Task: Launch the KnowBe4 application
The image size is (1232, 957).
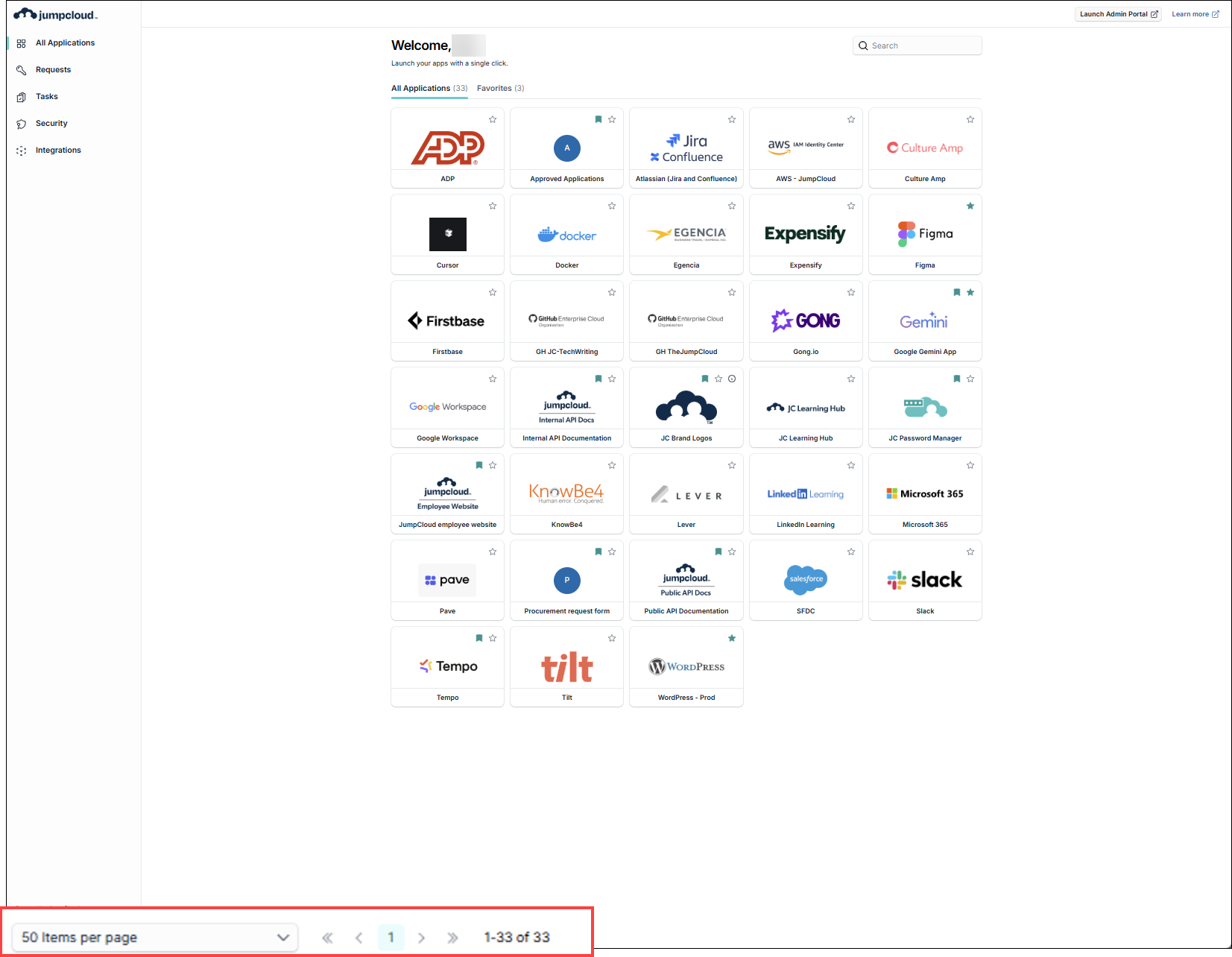Action: click(x=567, y=493)
